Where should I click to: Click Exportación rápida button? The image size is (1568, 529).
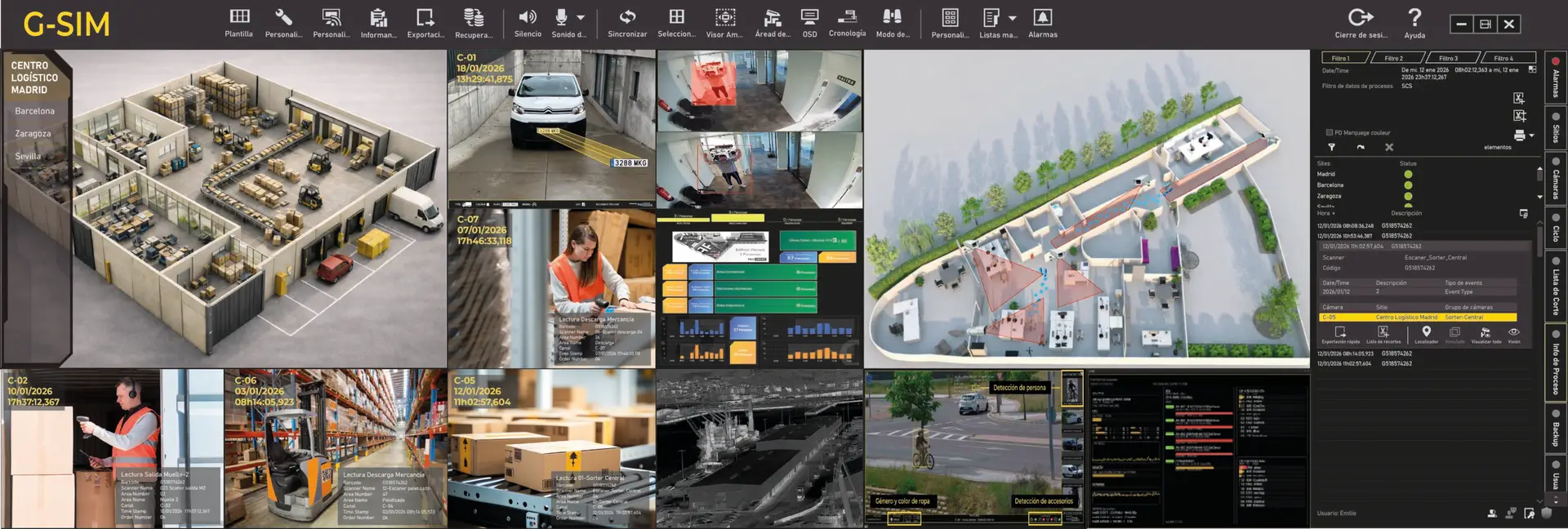coord(1340,336)
